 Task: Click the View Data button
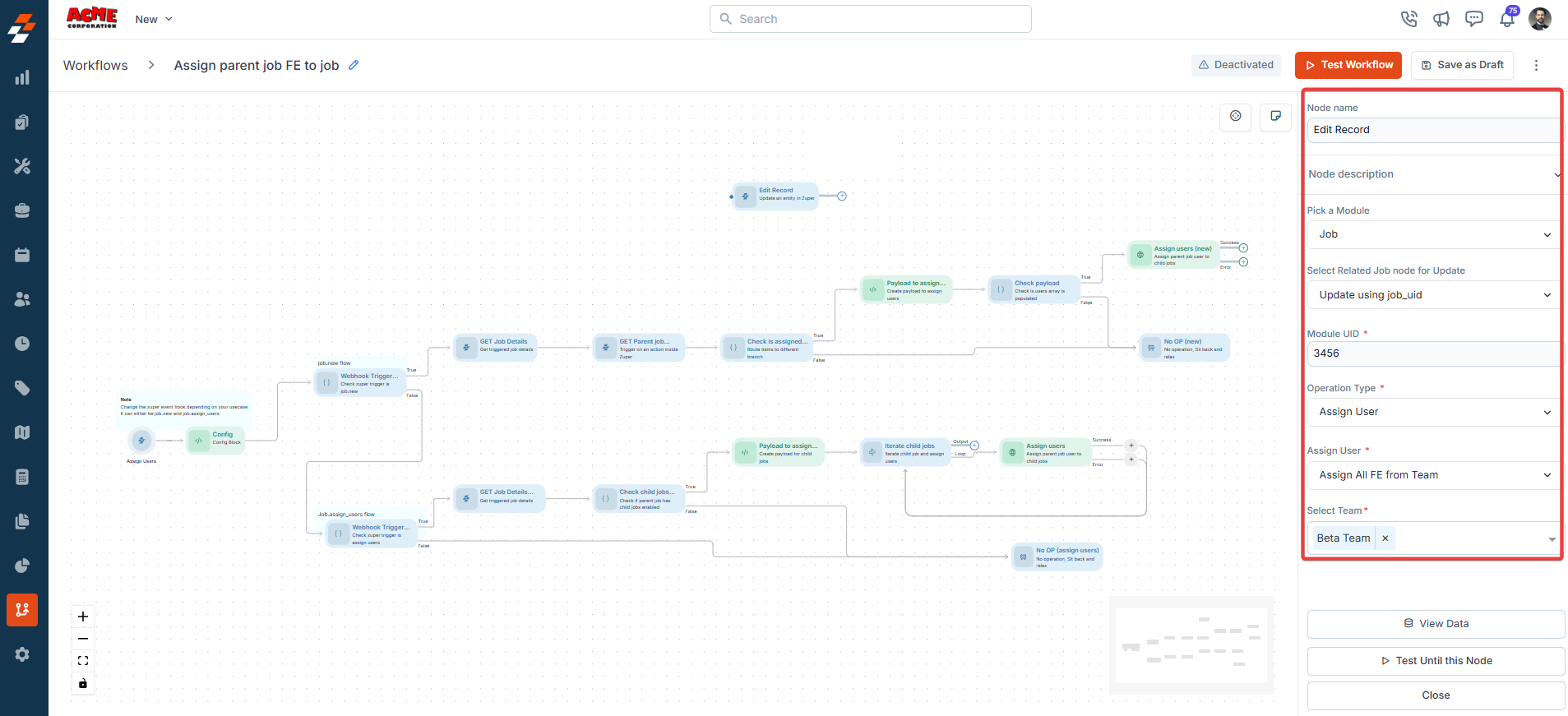coord(1436,624)
